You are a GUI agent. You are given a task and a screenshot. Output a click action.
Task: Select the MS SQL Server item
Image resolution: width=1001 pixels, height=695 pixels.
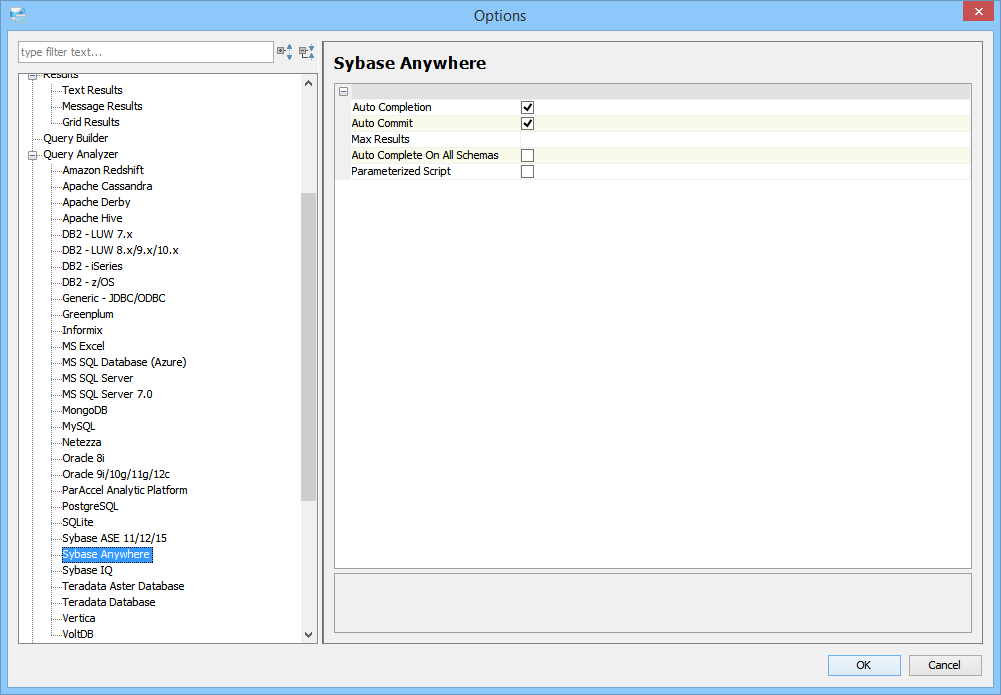98,378
